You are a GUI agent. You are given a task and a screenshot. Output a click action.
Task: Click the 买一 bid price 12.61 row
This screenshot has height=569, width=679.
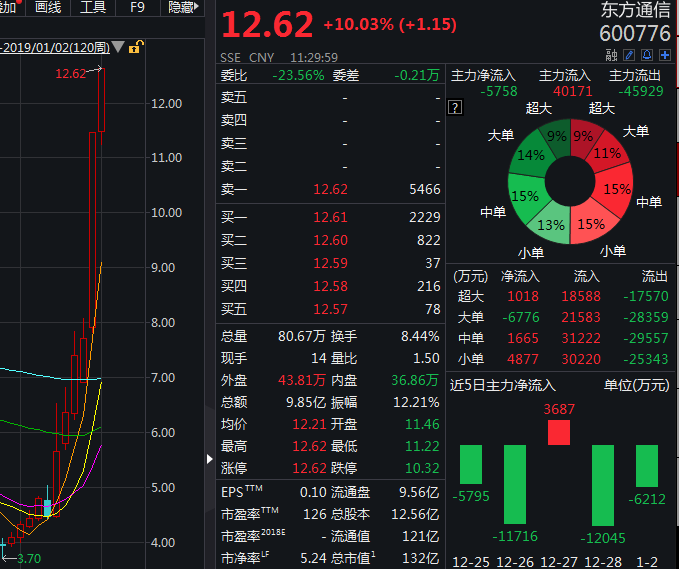point(330,217)
